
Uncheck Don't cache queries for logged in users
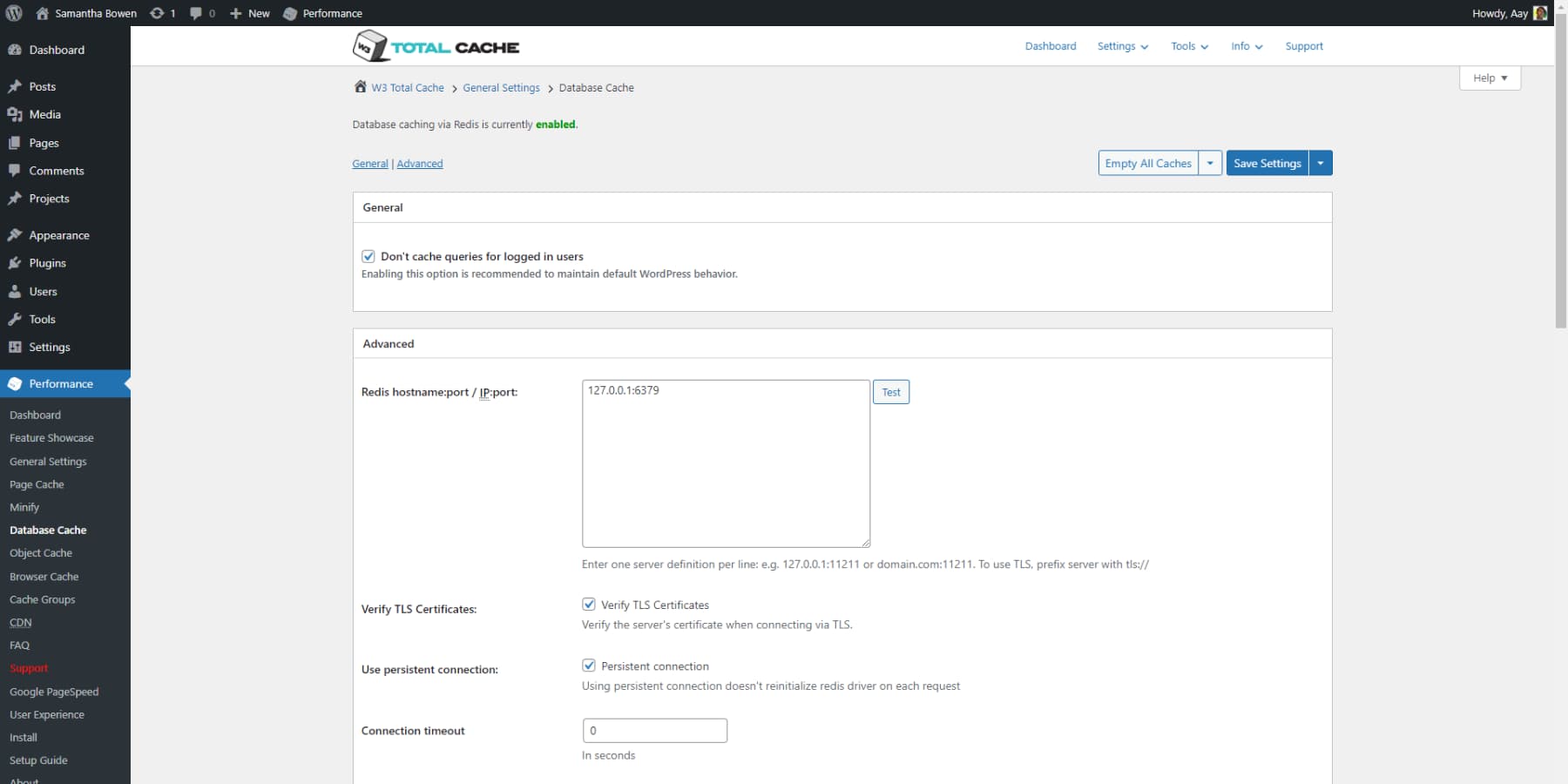coord(368,255)
